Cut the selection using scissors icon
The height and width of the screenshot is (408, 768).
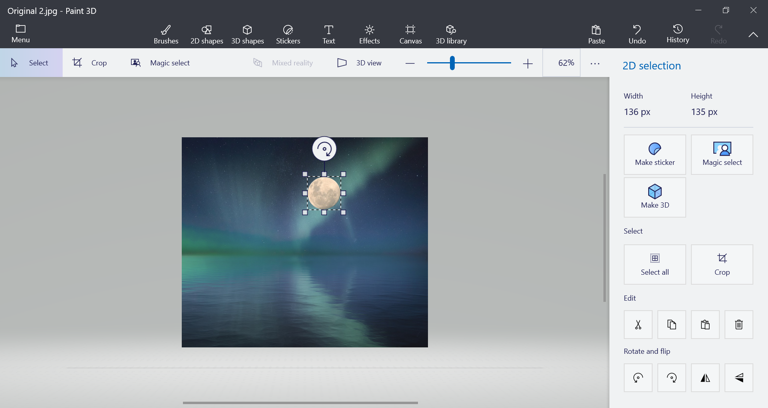[638, 325]
